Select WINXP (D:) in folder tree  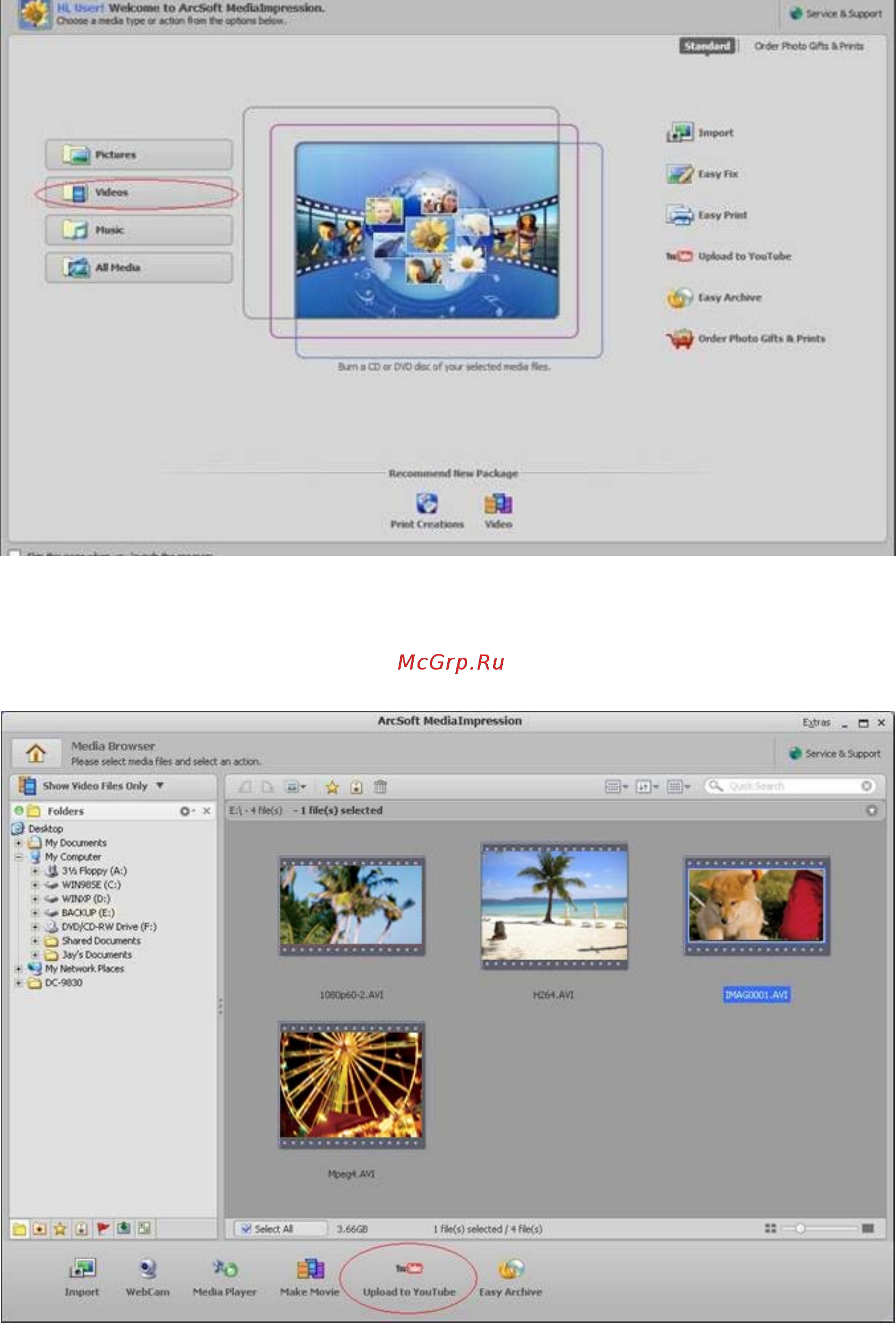pos(86,899)
